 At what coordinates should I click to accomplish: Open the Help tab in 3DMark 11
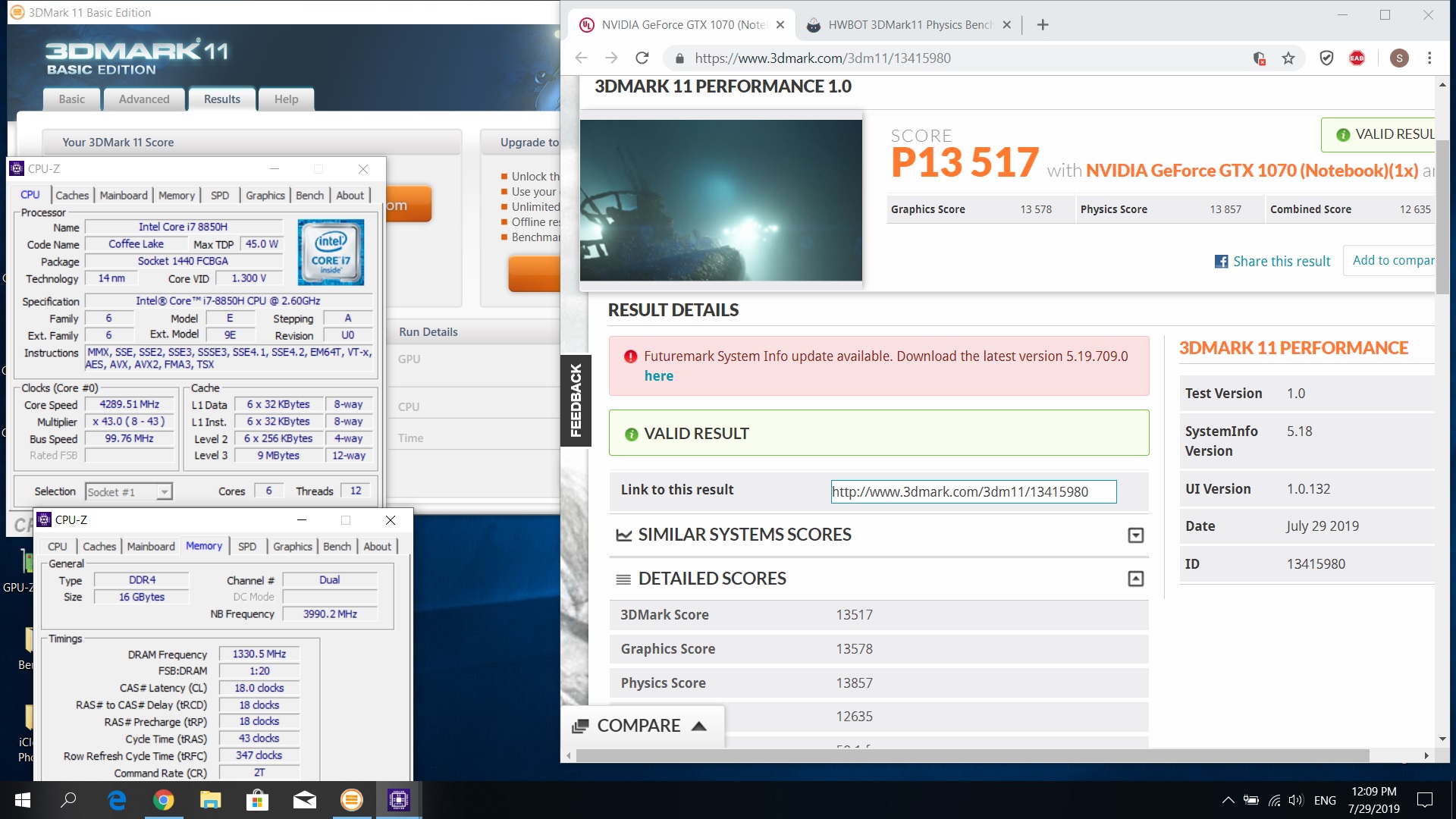click(286, 99)
